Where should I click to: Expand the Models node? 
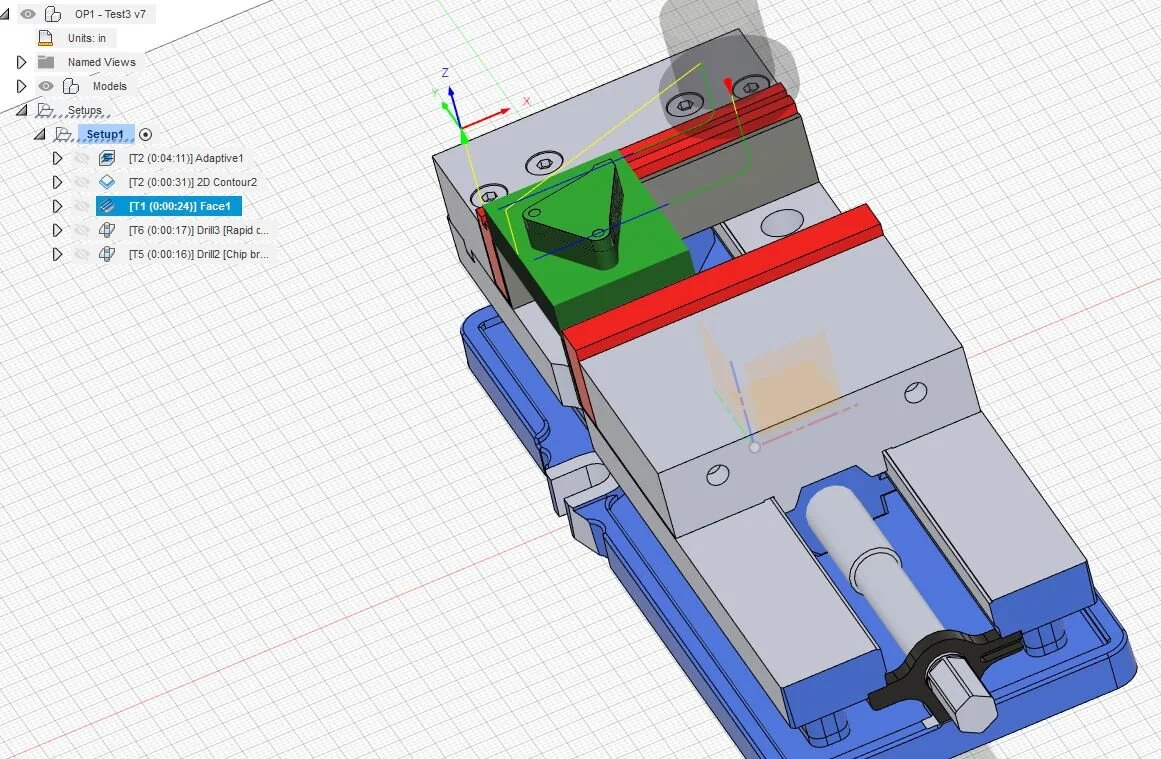click(21, 86)
